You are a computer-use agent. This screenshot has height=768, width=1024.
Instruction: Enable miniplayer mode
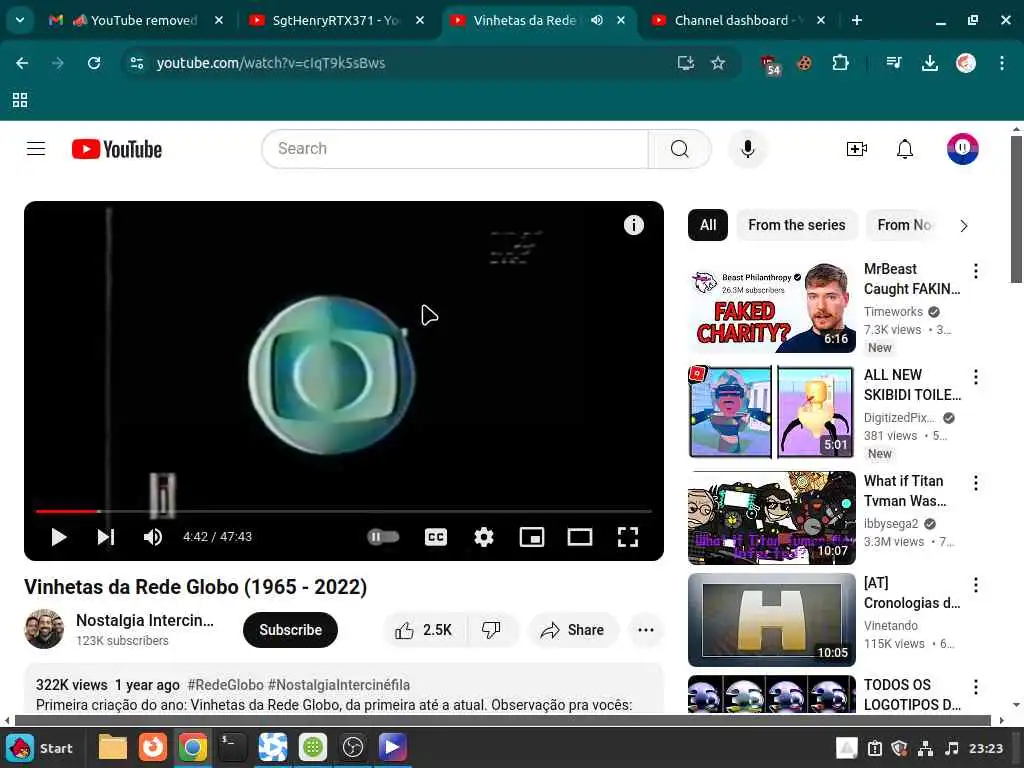[532, 537]
